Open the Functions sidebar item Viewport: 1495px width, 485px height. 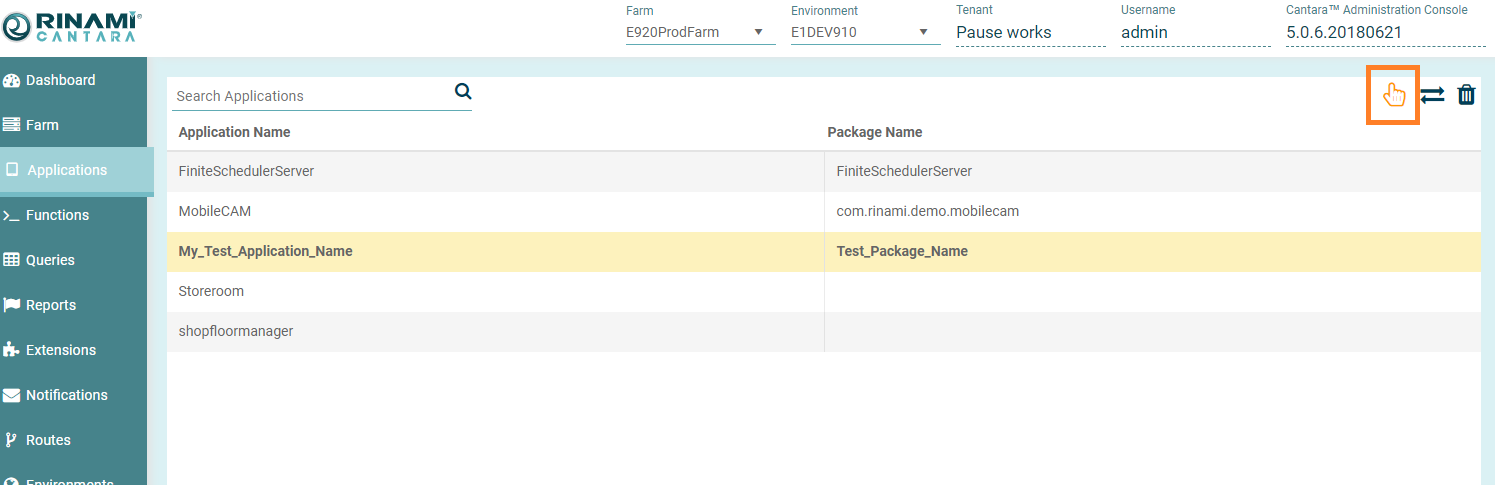click(57, 215)
